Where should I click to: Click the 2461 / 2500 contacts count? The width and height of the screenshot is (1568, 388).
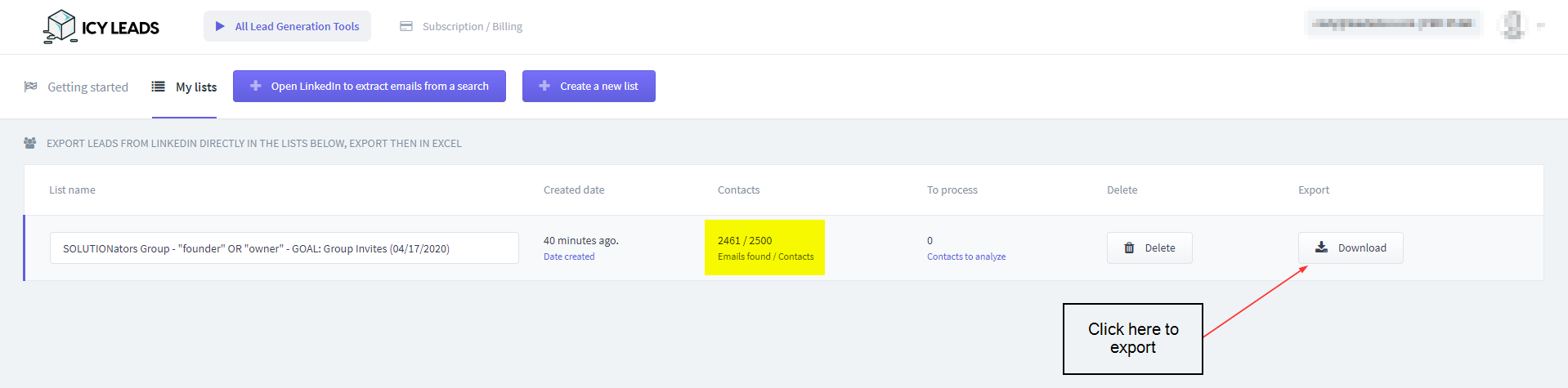[x=745, y=240]
